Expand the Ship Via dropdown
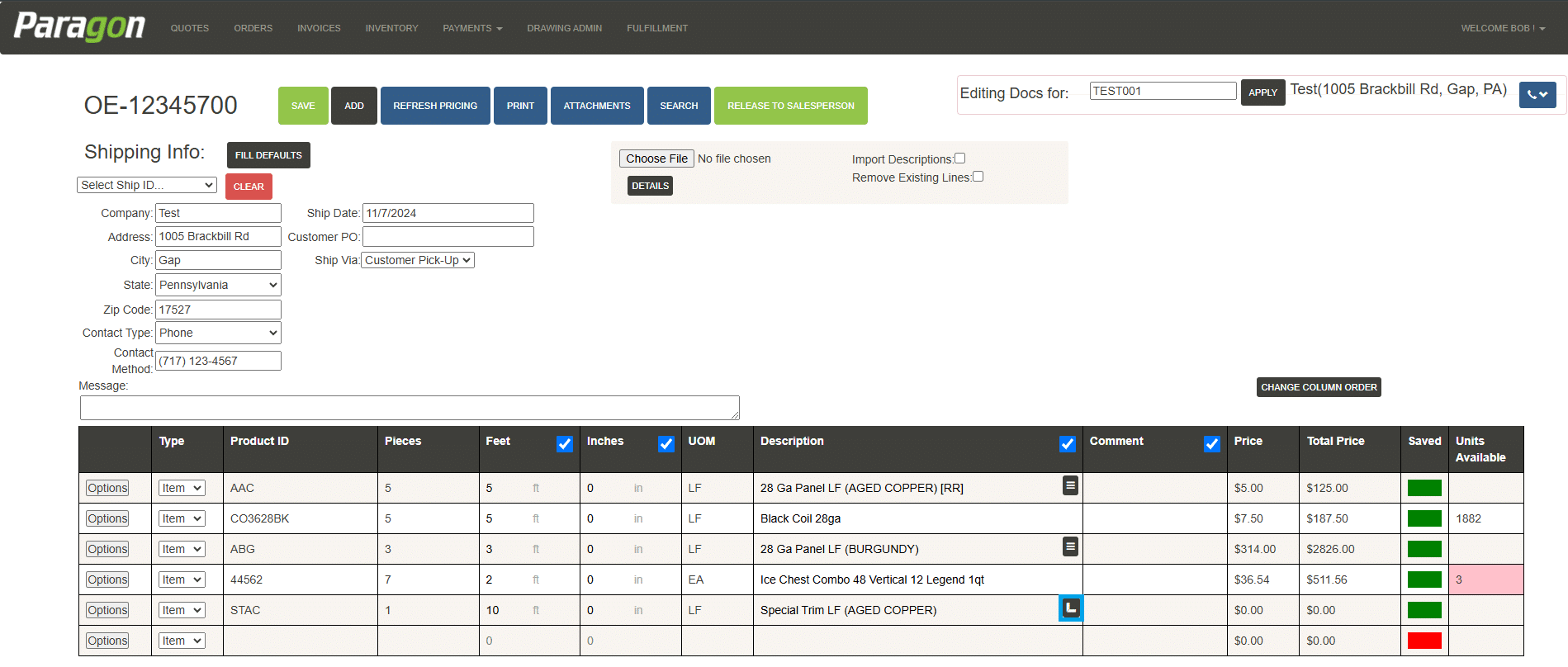 [418, 260]
